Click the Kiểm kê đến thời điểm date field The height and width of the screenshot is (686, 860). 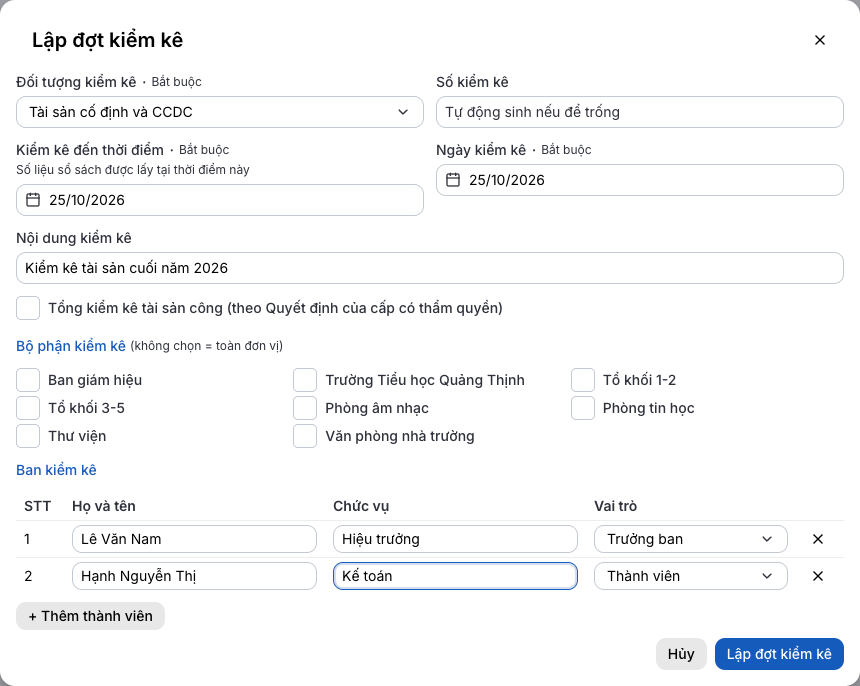coord(219,200)
